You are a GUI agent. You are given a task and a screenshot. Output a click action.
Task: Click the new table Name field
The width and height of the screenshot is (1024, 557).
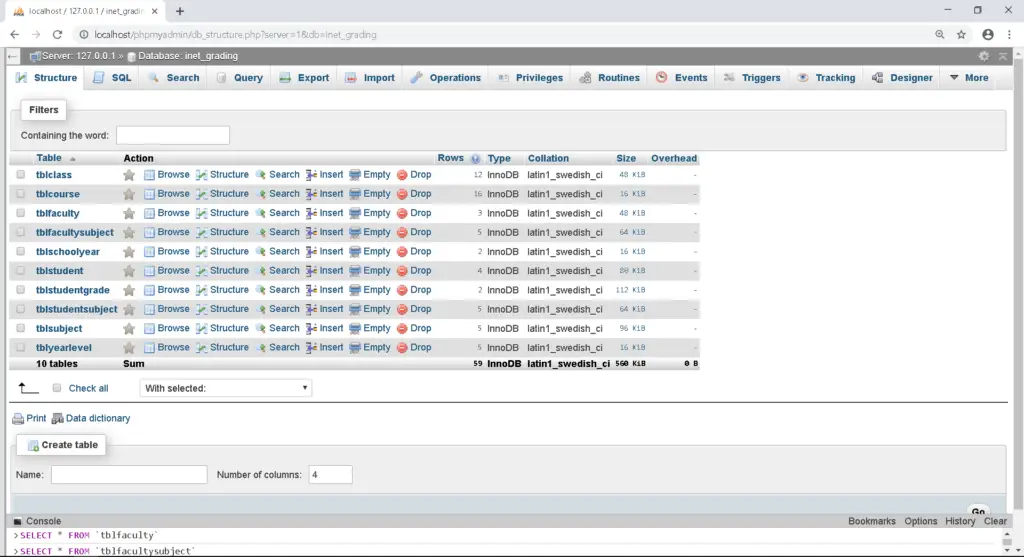click(x=129, y=475)
